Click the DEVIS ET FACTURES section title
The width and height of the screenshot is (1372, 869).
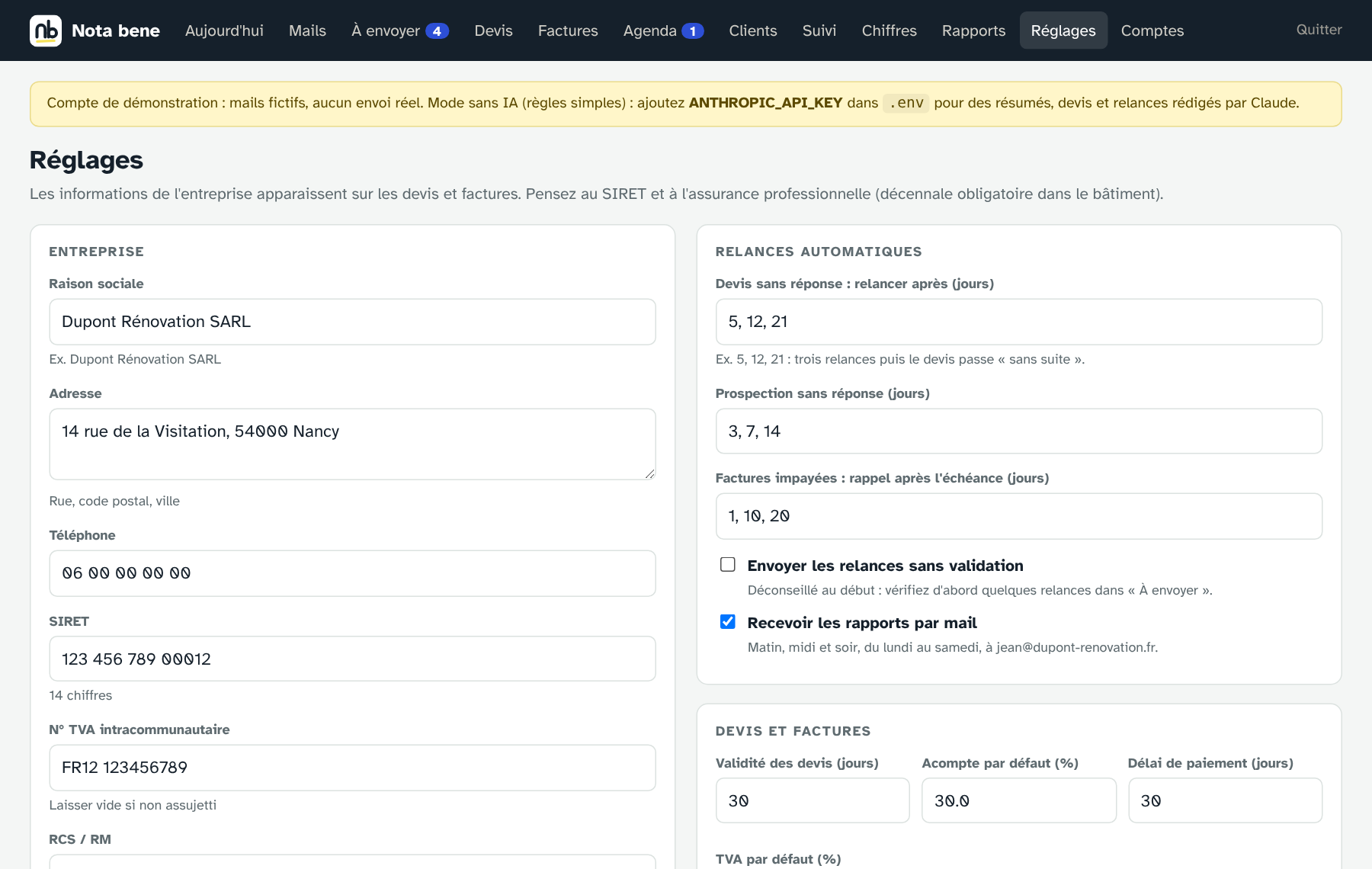click(x=793, y=731)
